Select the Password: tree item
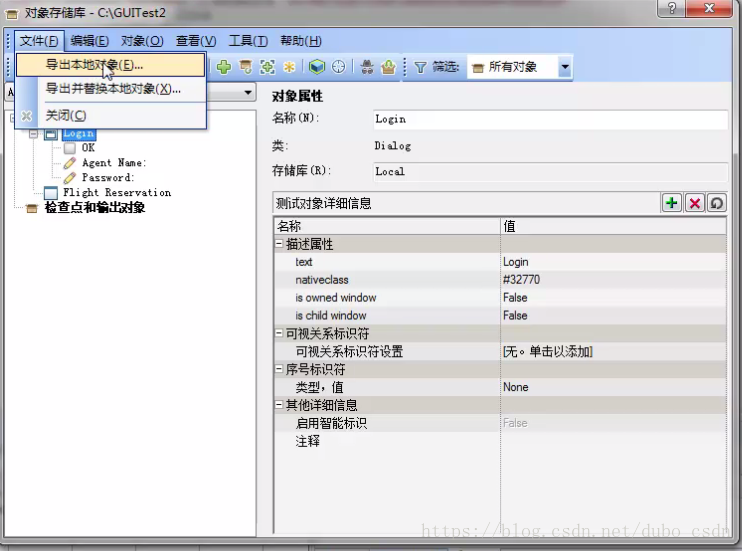The width and height of the screenshot is (742, 551). (108, 178)
